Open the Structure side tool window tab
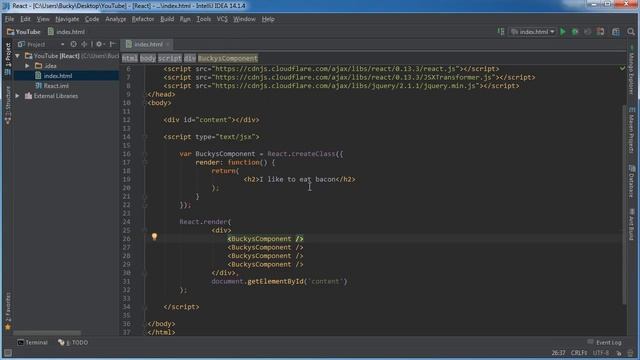640x360 pixels. pyautogui.click(x=8, y=104)
